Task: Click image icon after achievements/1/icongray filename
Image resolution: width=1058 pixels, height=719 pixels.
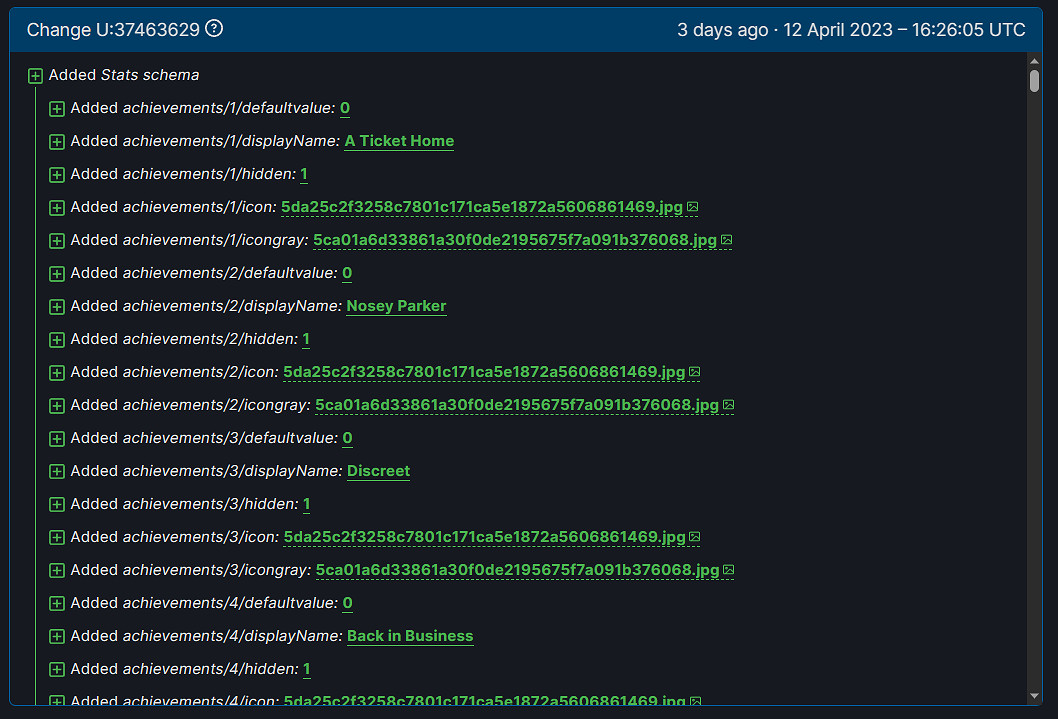Action: pyautogui.click(x=727, y=240)
